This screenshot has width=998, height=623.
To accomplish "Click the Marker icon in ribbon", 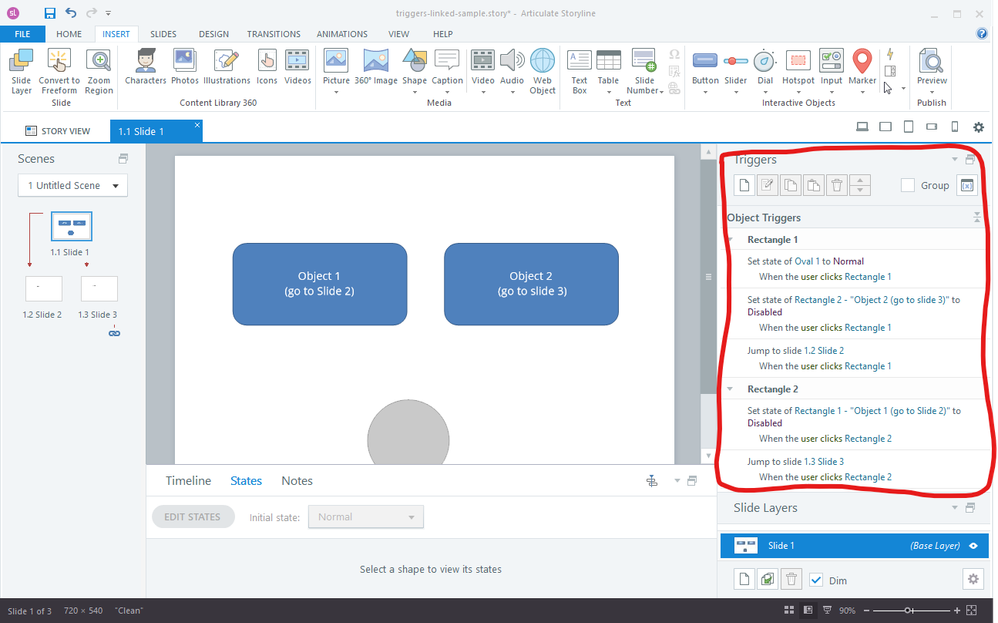I will (x=862, y=66).
